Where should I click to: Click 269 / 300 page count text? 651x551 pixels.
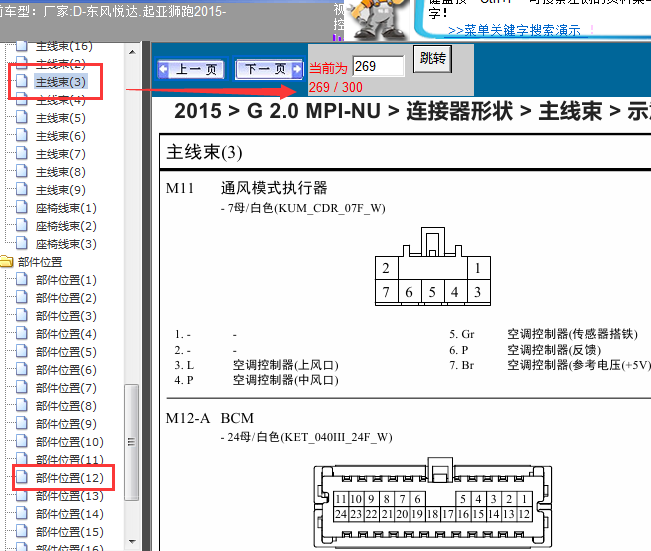point(335,87)
